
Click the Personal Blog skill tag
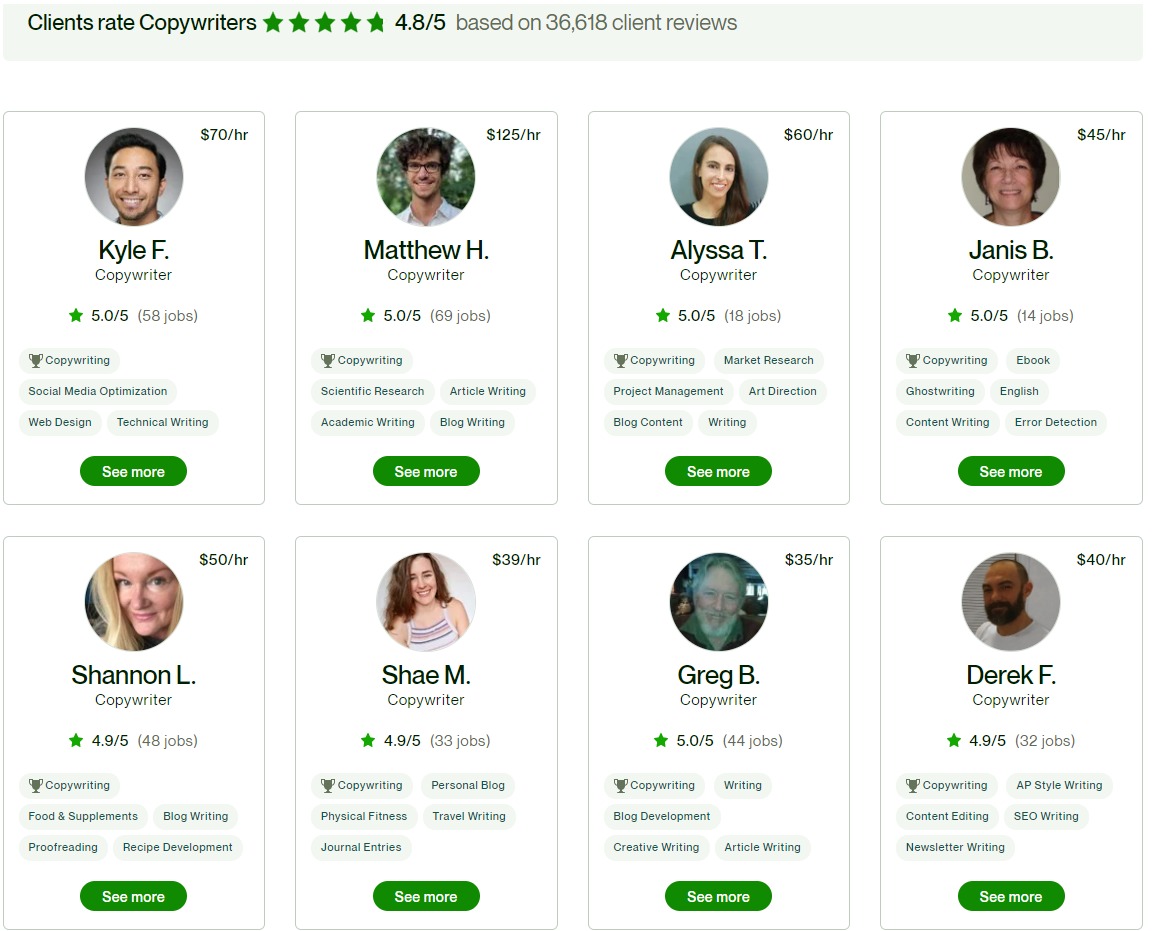pyautogui.click(x=468, y=785)
